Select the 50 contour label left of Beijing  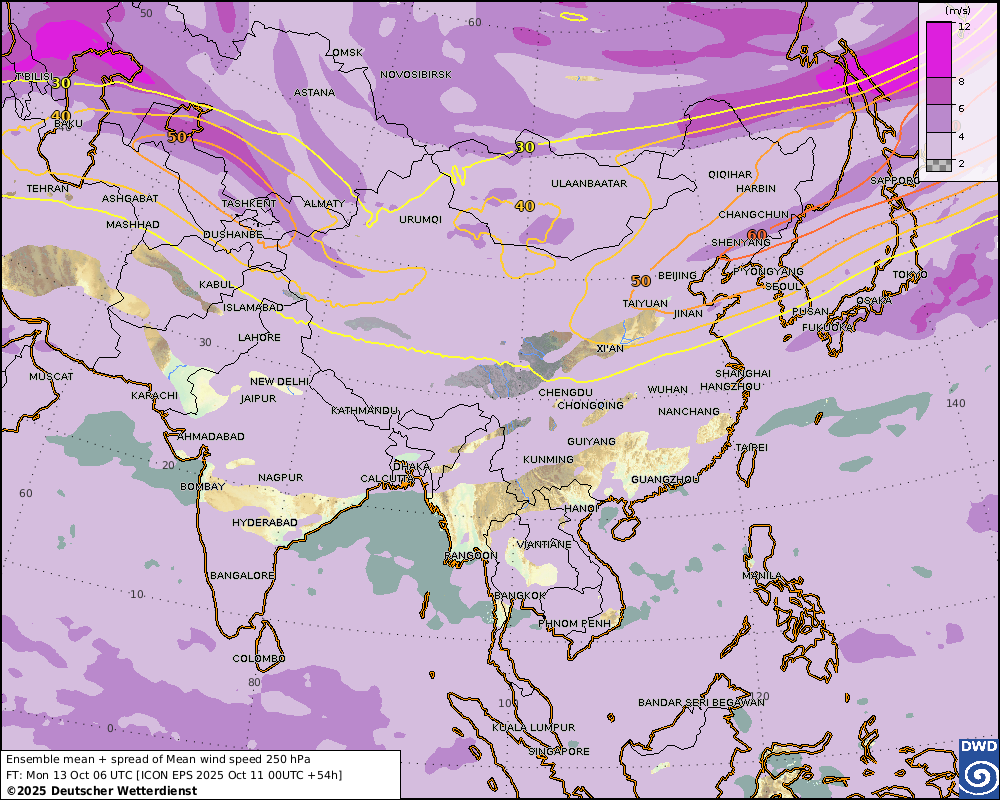pos(640,280)
